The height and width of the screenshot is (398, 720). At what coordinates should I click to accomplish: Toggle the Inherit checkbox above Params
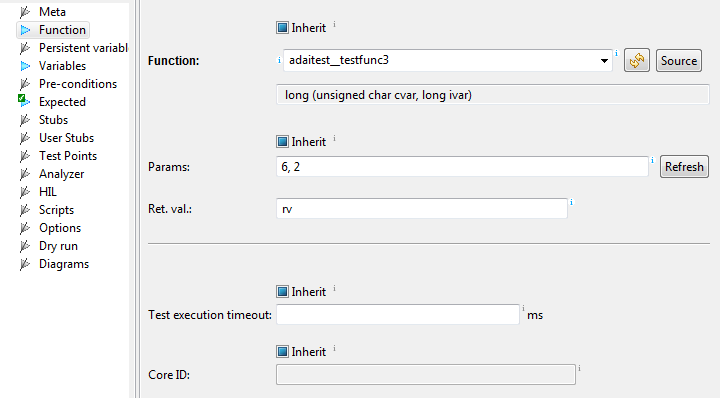pos(282,142)
